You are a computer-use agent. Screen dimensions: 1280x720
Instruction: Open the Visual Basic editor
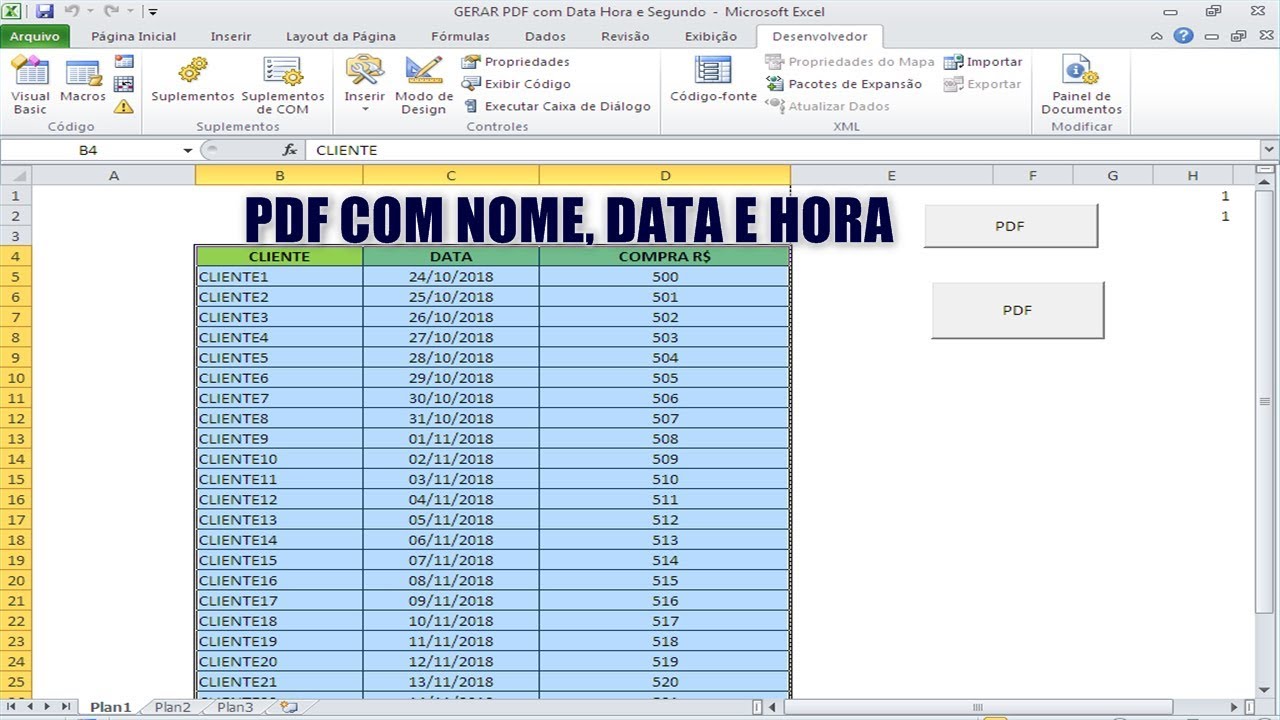[x=30, y=86]
